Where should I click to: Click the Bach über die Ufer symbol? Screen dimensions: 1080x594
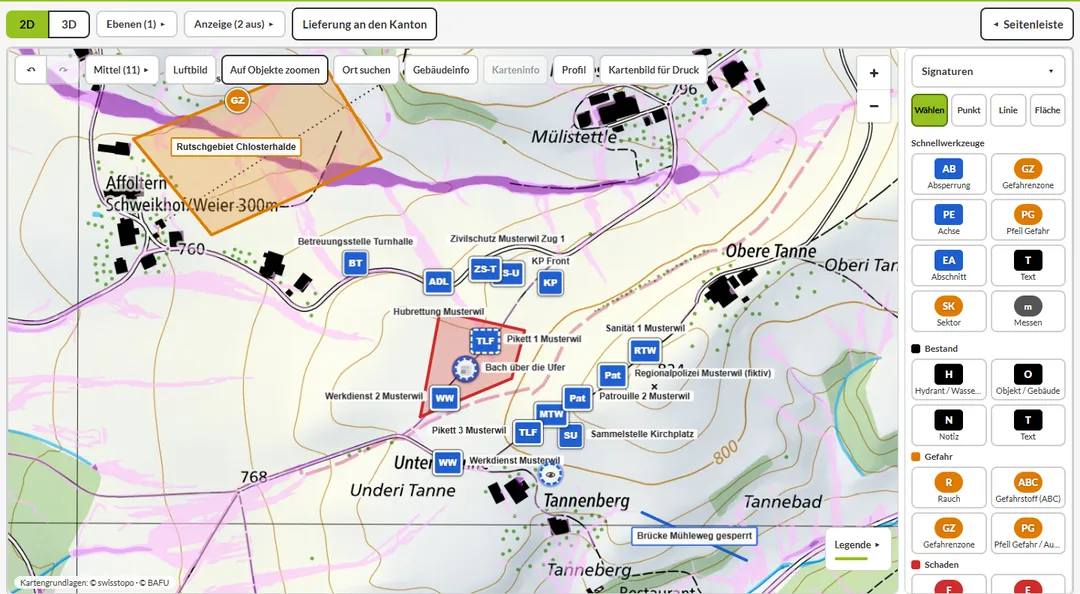tap(465, 370)
